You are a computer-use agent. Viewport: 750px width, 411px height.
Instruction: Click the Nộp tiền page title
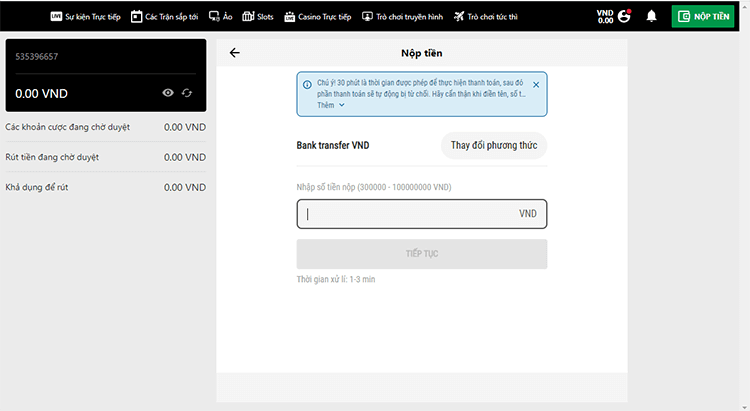[x=421, y=53]
